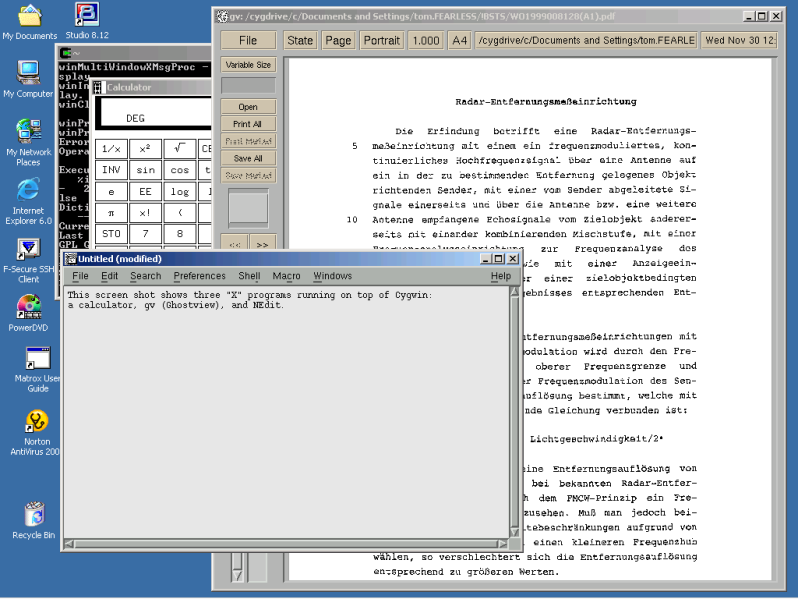
Task: Open the Search menu in NEdit
Action: (x=146, y=276)
